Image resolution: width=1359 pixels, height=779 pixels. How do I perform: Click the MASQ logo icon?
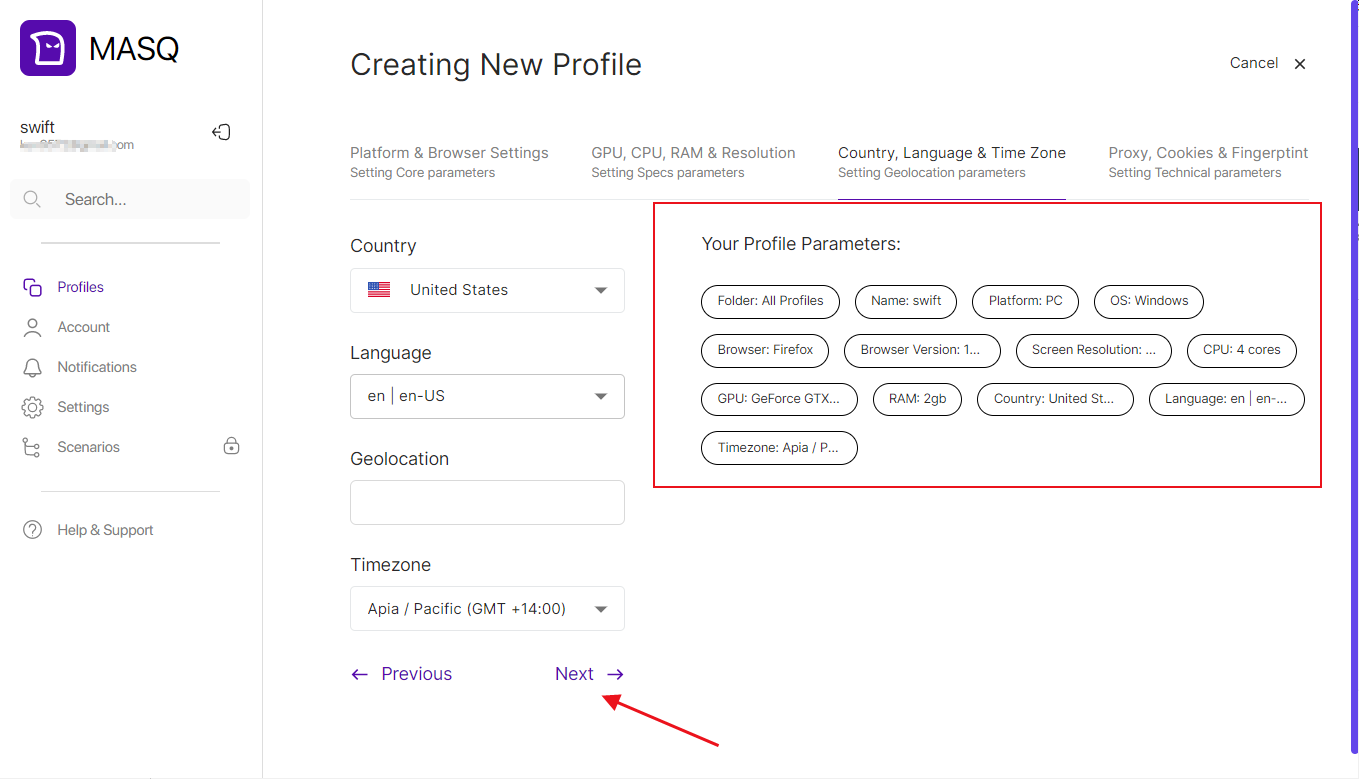pyautogui.click(x=48, y=48)
